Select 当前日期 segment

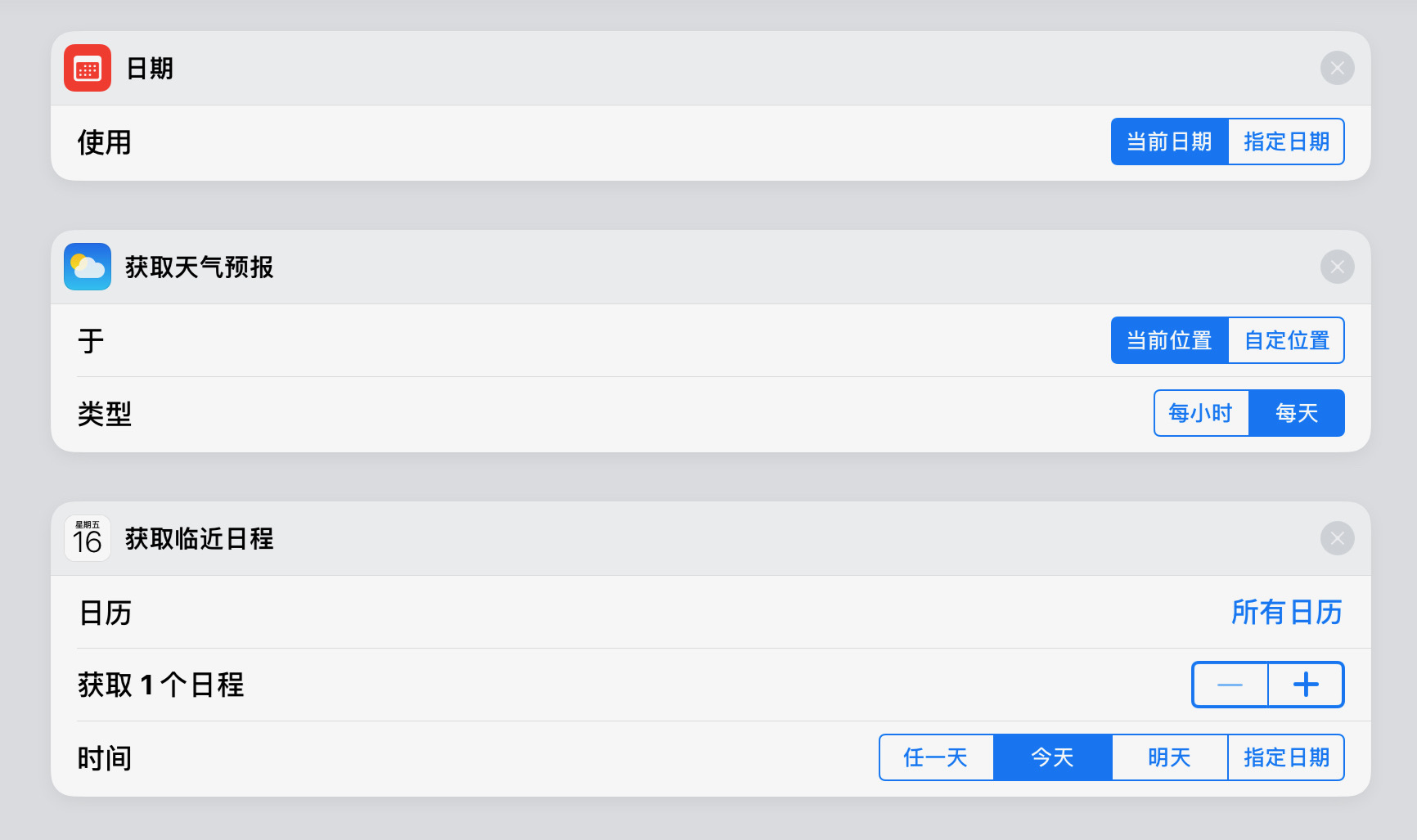pyautogui.click(x=1169, y=141)
